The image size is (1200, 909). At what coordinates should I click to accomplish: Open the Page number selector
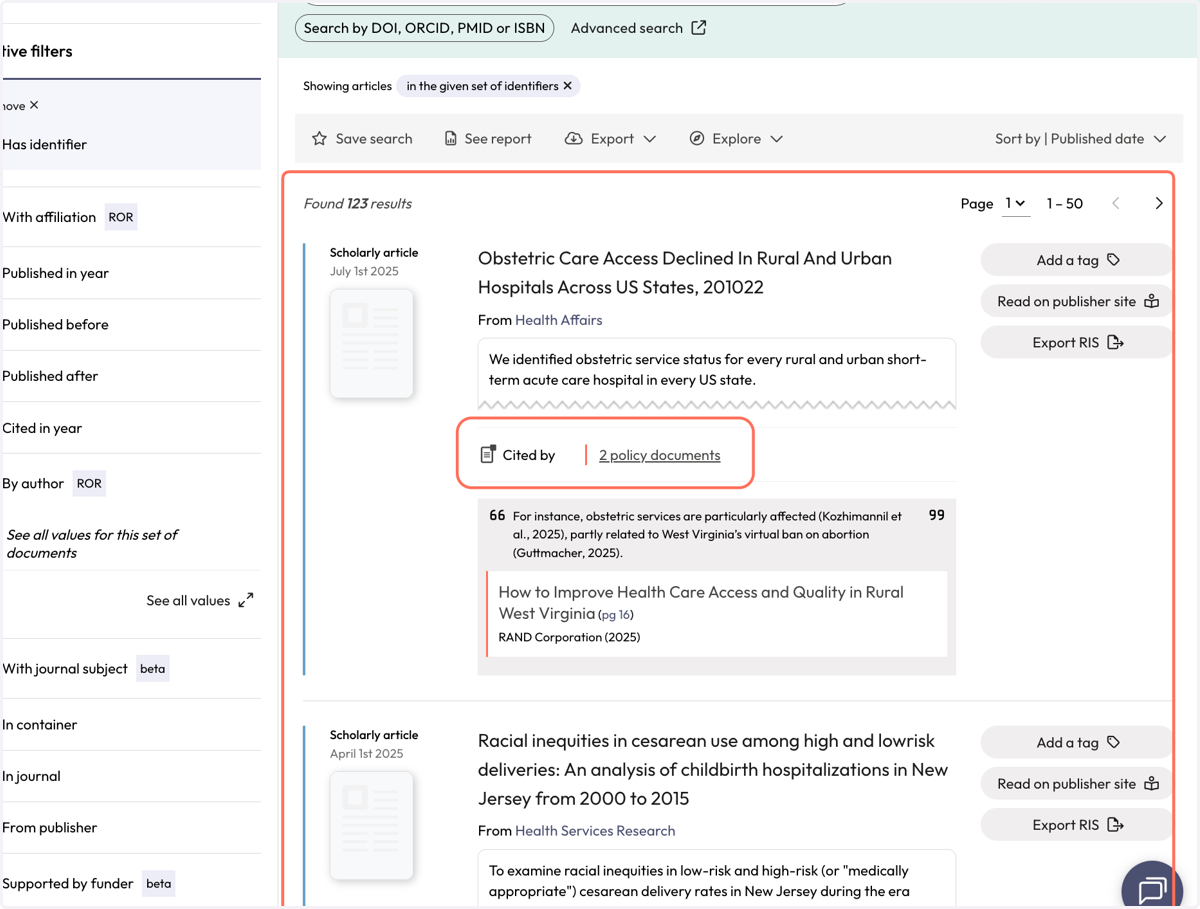click(x=1015, y=204)
